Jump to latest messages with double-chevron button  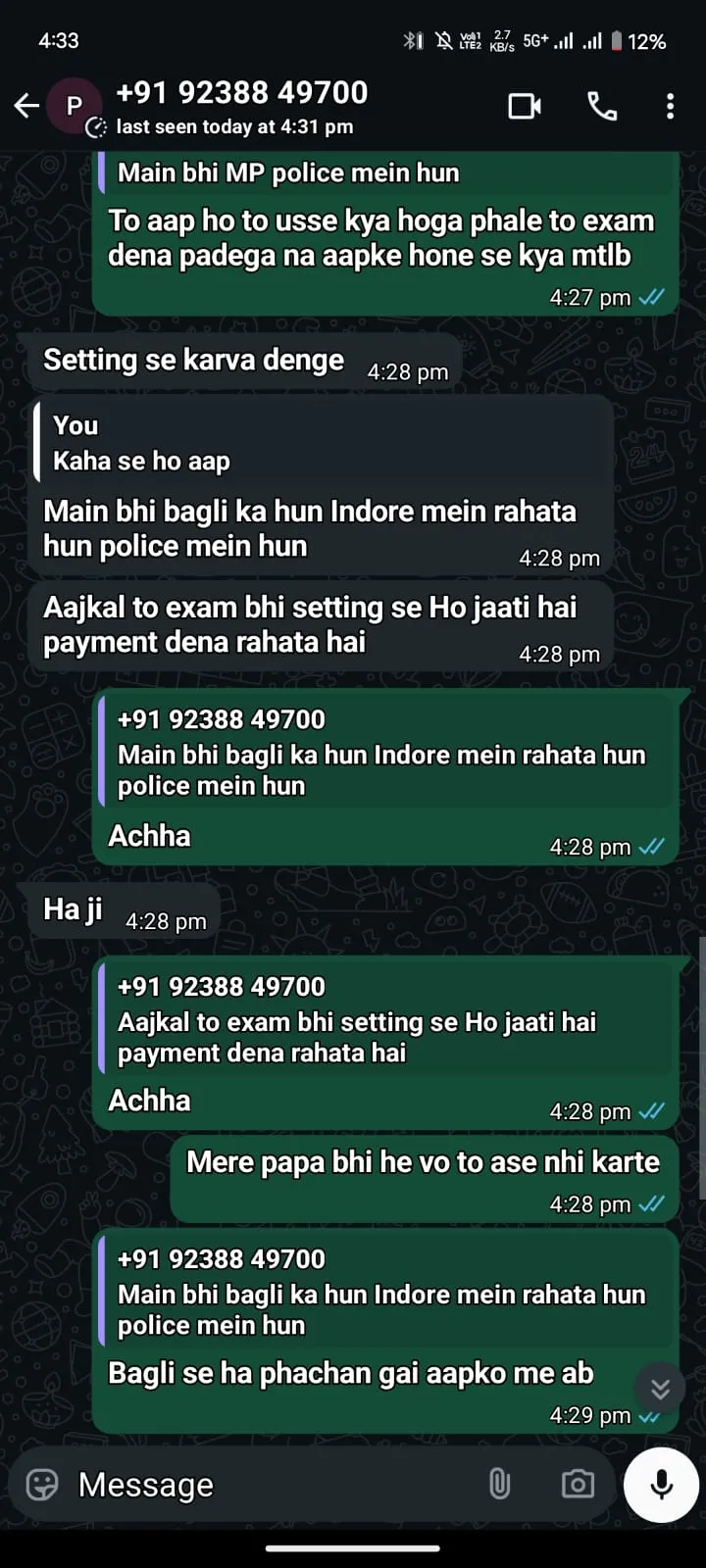(660, 1388)
